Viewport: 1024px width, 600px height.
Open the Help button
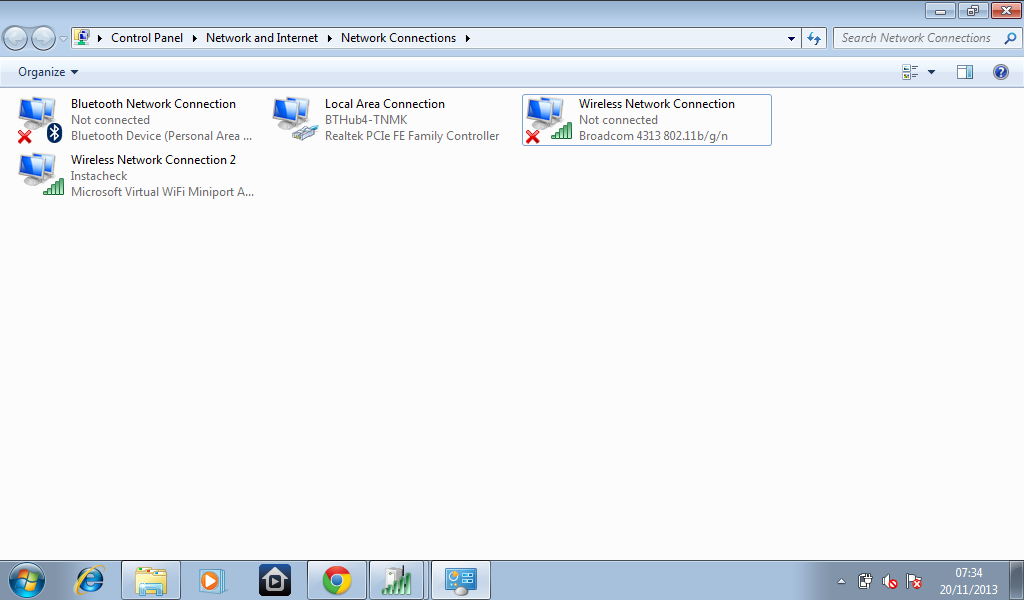(1000, 72)
